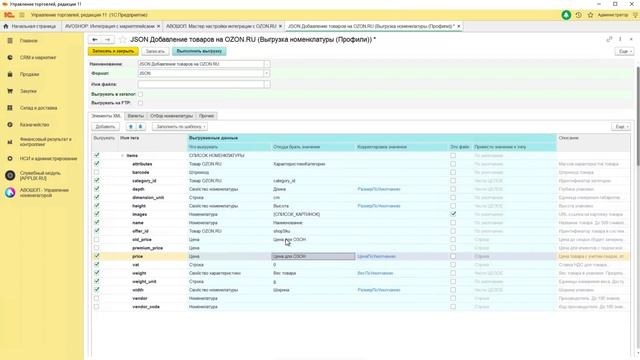Open the AVOSHOP Интеграция с маркетплейсами tab
Viewport: 640px width, 360px height.
pyautogui.click(x=110, y=26)
